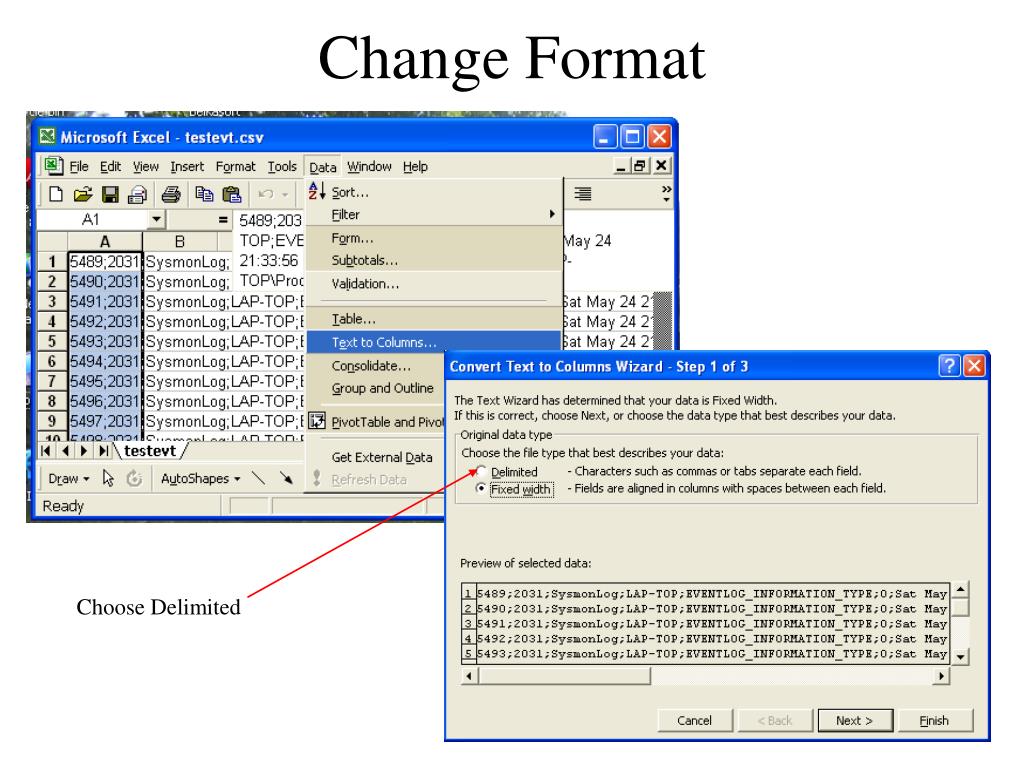The image size is (1024, 768).
Task: Restore the inner workbook window
Action: click(640, 166)
